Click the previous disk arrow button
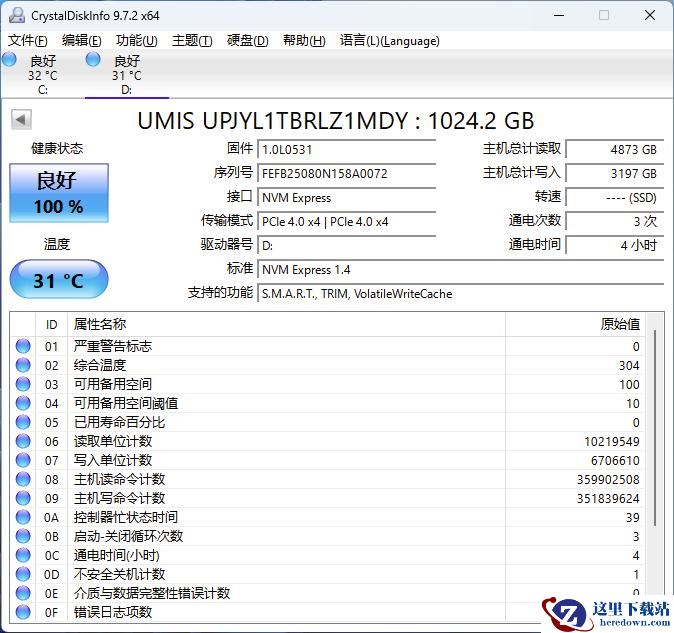 [x=20, y=120]
